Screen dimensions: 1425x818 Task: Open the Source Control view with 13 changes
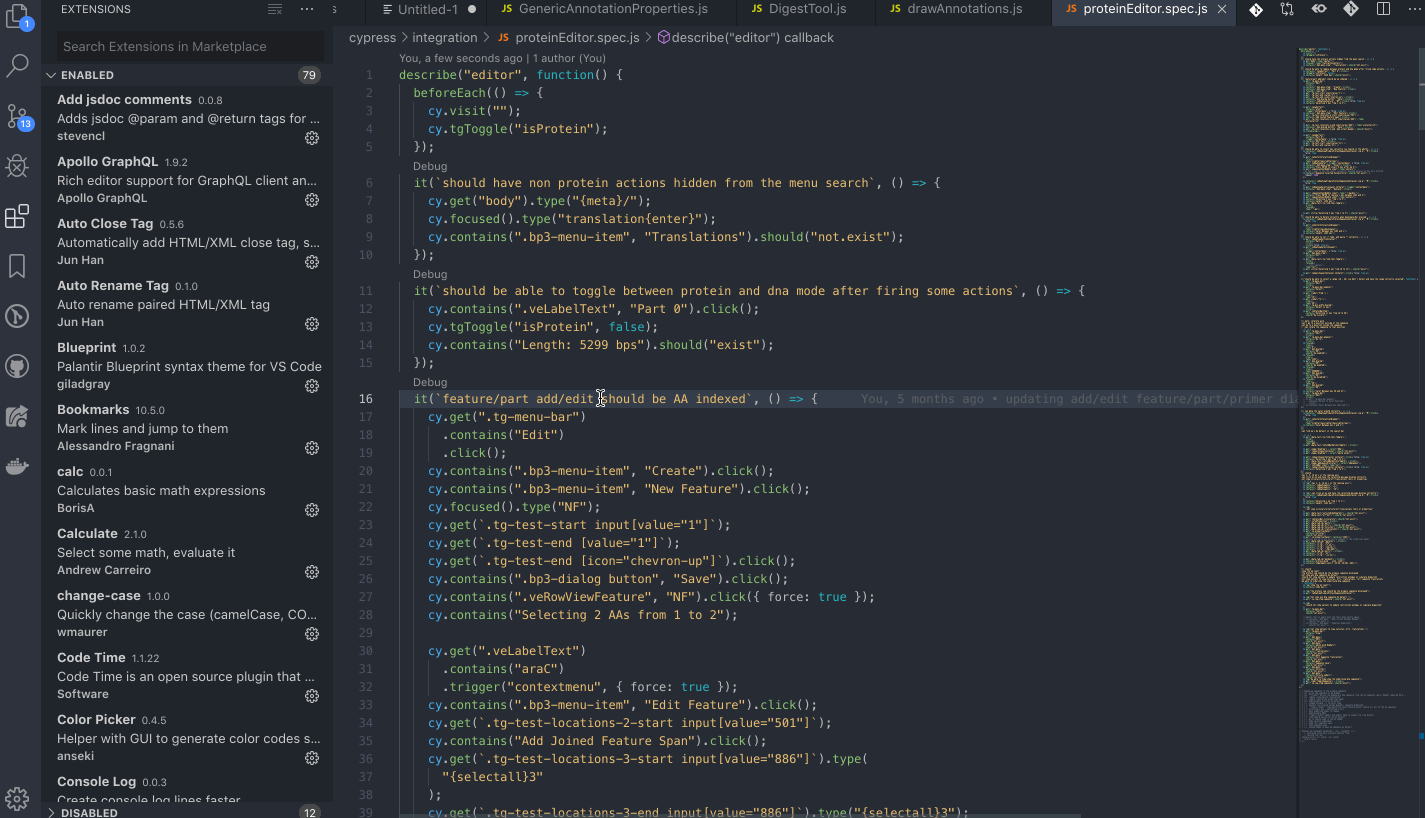[18, 116]
